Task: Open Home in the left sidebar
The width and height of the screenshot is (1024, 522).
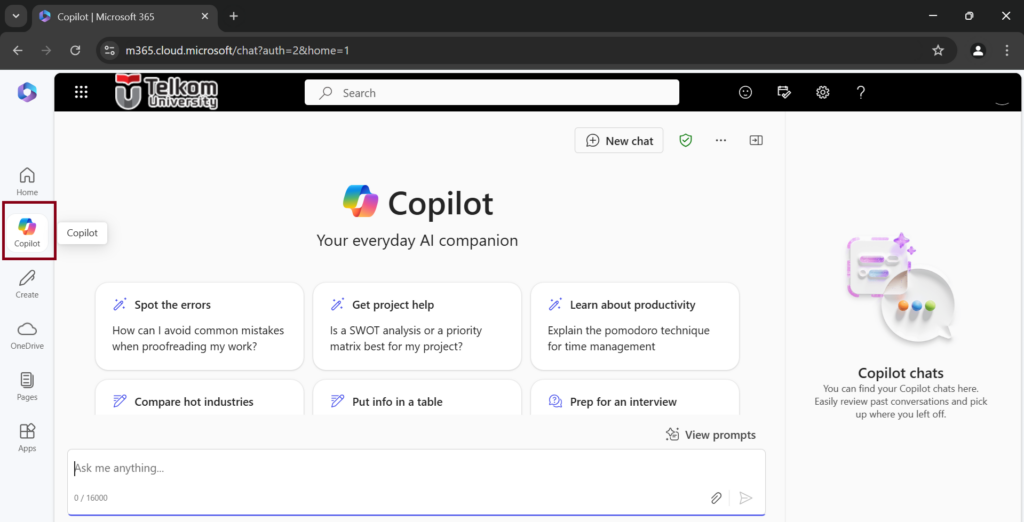Action: 27,181
